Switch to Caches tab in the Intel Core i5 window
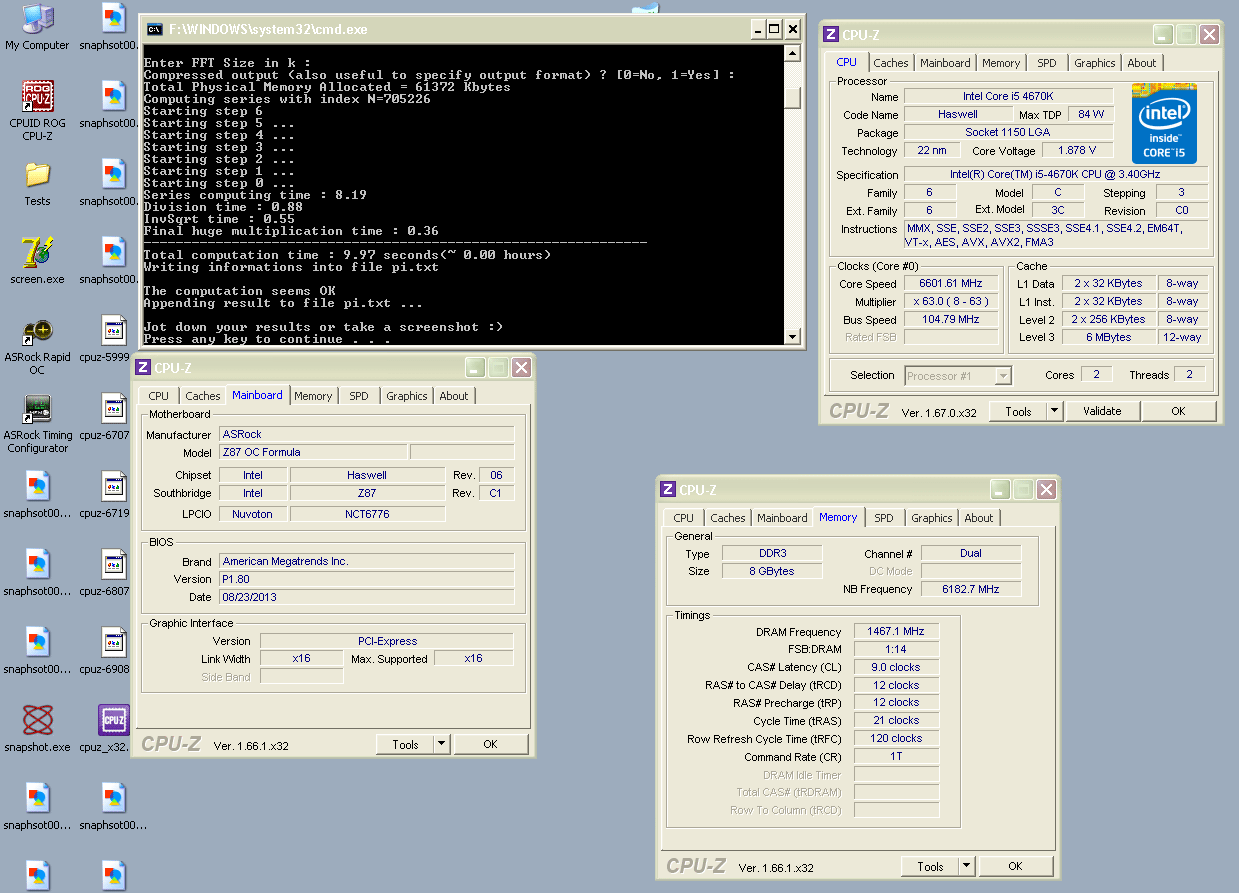Image resolution: width=1239 pixels, height=893 pixels. (890, 63)
